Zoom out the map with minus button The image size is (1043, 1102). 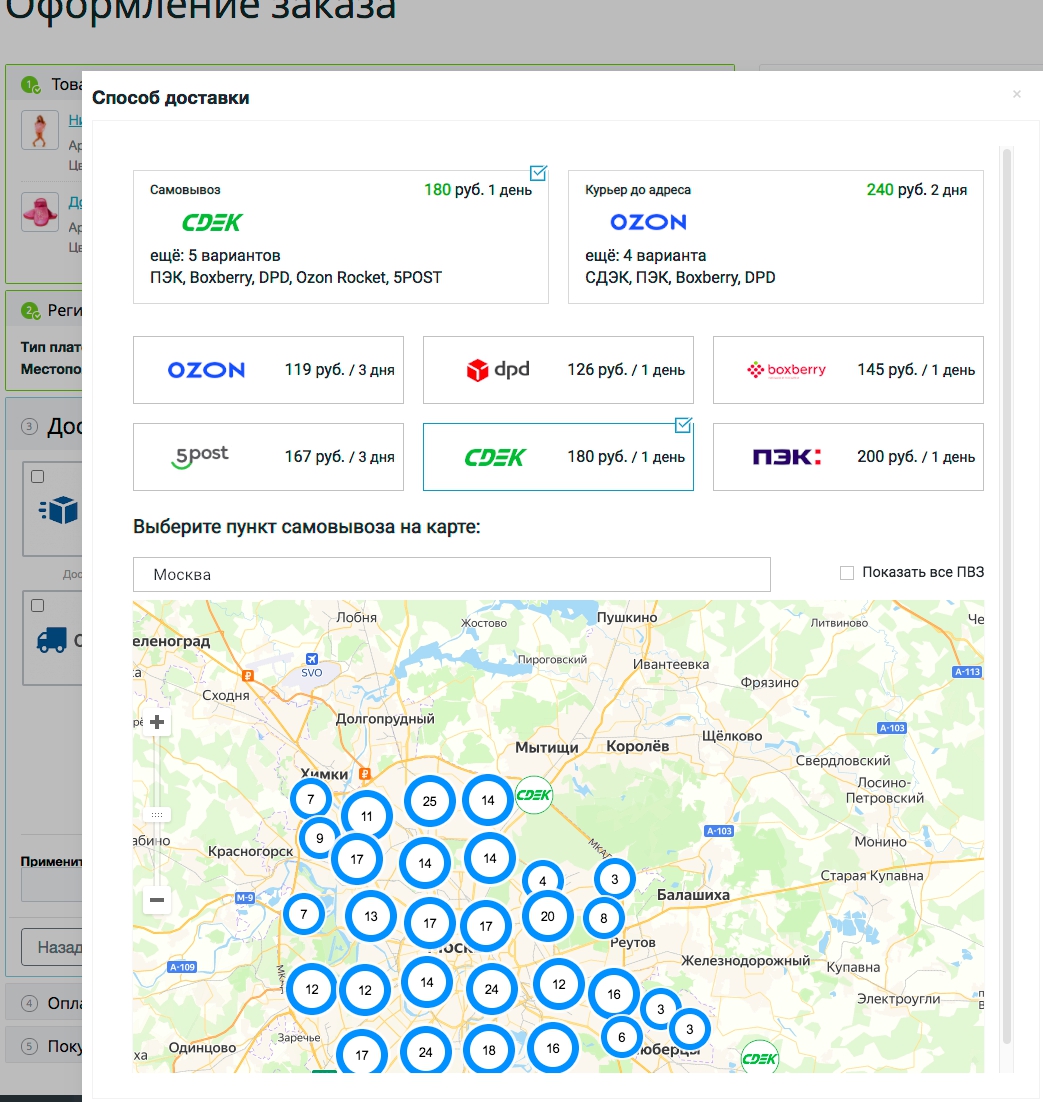(157, 900)
